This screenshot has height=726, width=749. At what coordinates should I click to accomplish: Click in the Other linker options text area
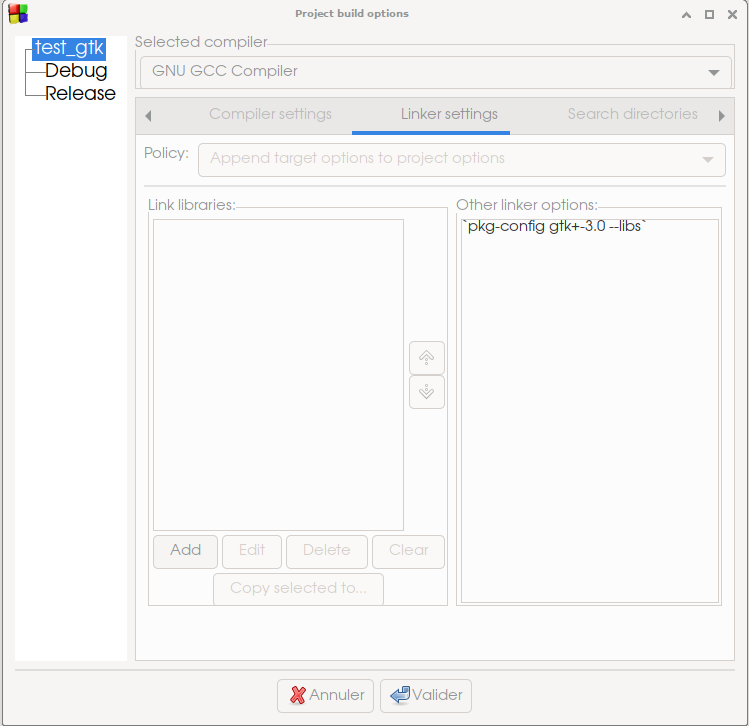point(590,411)
